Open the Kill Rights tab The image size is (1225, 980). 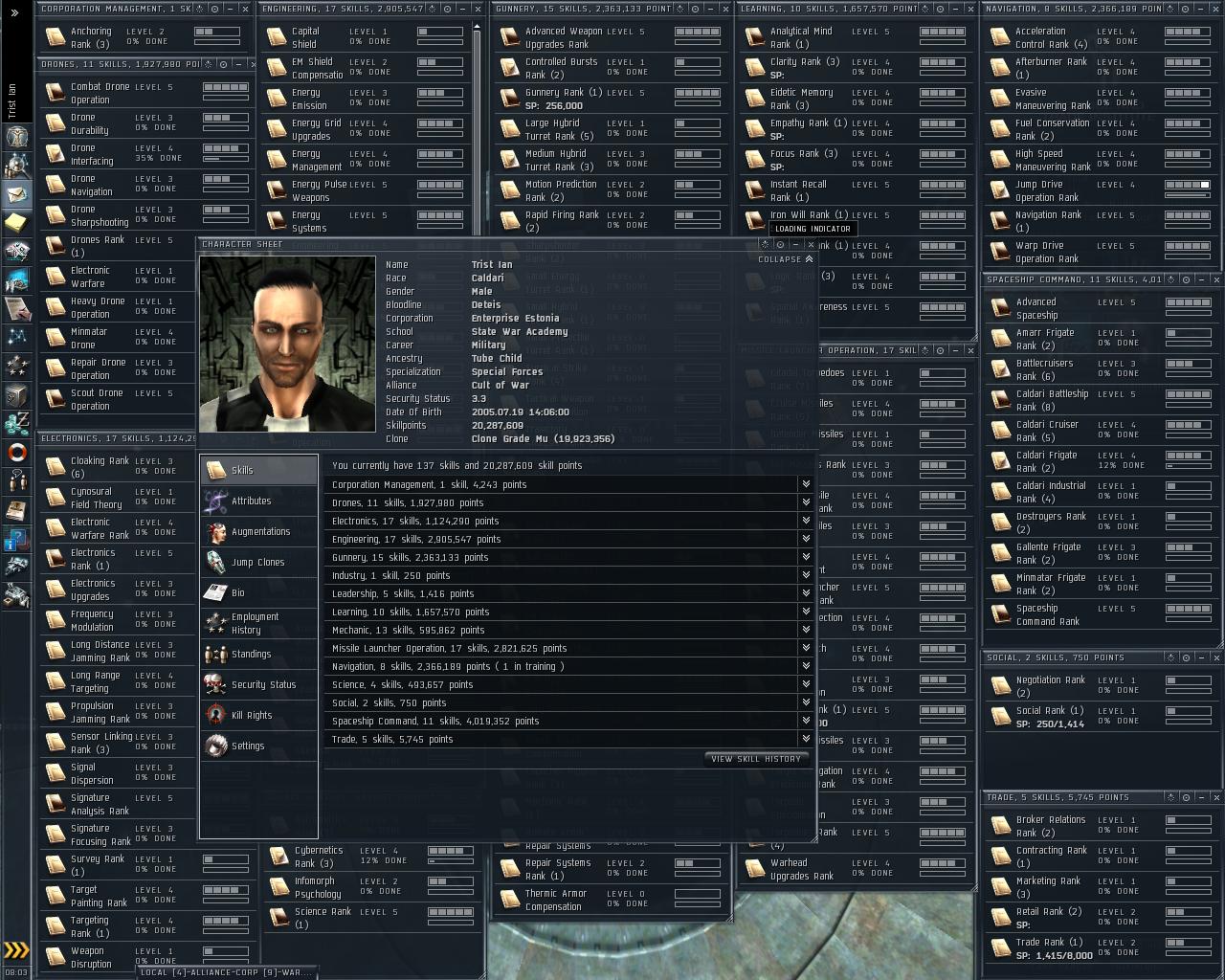pos(258,715)
